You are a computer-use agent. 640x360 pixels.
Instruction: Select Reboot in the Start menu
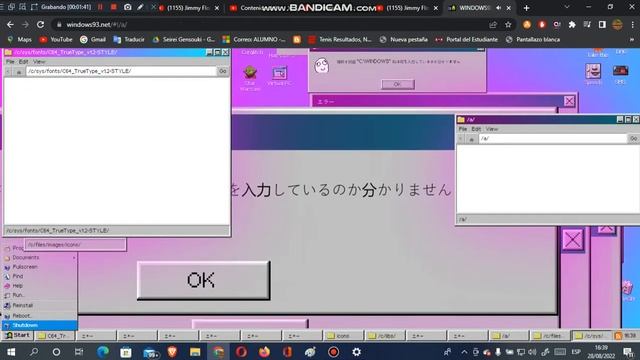[40, 316]
